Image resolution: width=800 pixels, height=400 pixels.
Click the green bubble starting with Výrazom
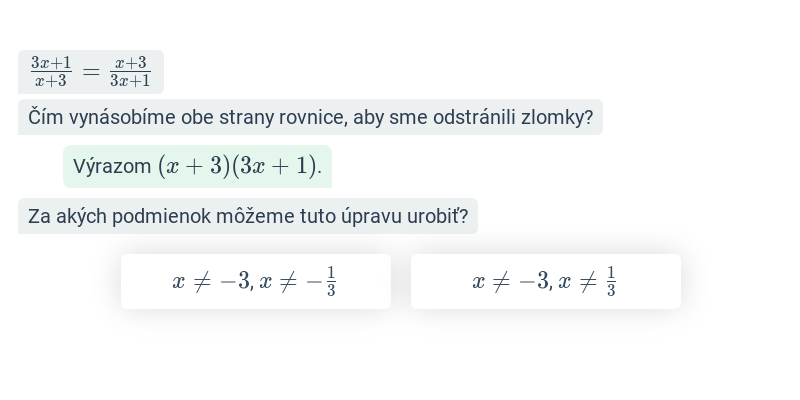[197, 166]
